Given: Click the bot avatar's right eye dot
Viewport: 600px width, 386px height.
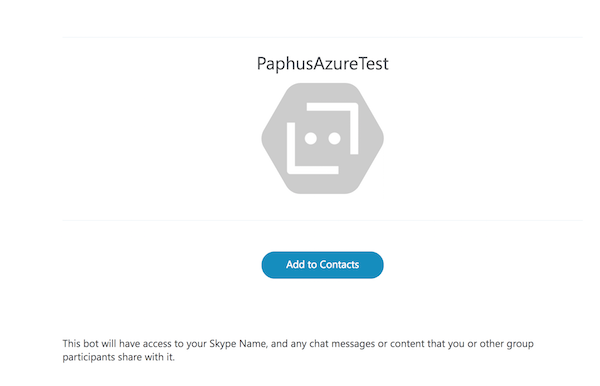Looking at the screenshot, I should click(334, 138).
